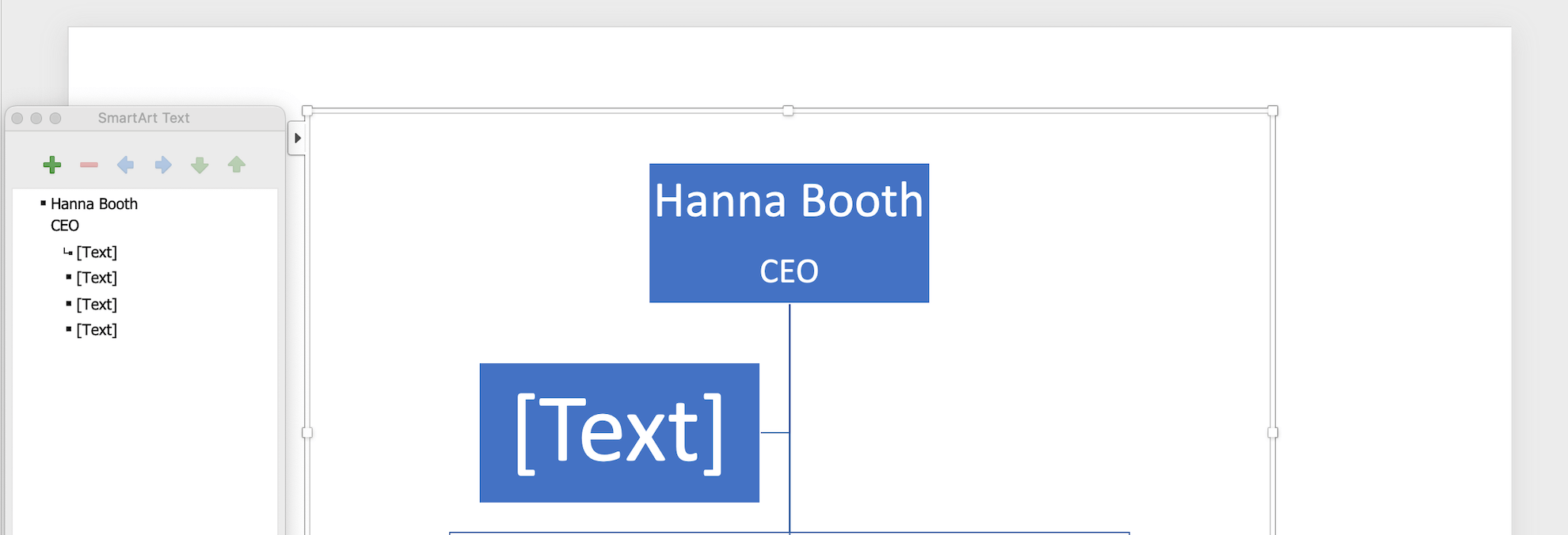The image size is (1568, 535).
Task: Promote the selected entry with the blue left arrow
Action: tap(126, 165)
